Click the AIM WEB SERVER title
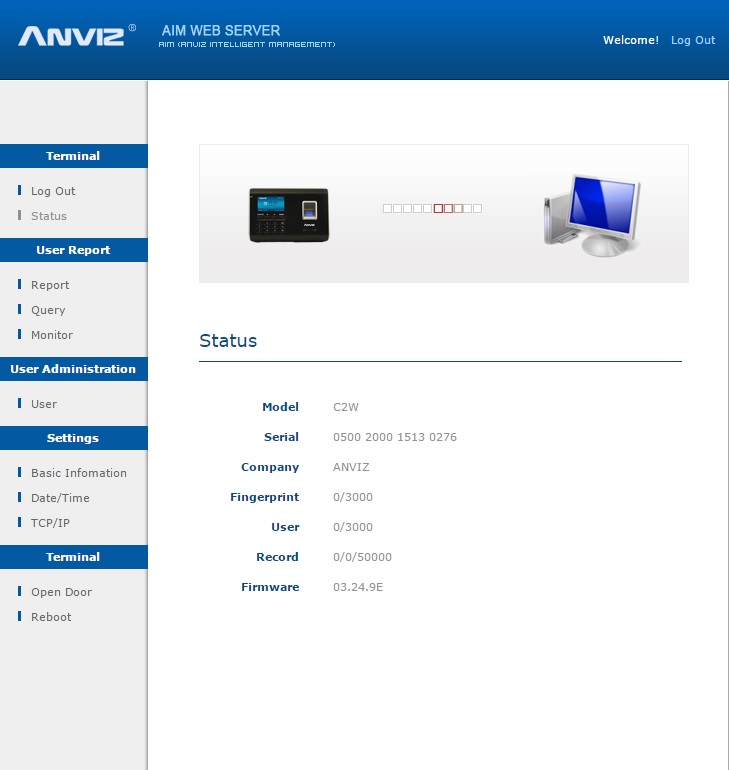Image resolution: width=729 pixels, height=770 pixels. click(221, 30)
